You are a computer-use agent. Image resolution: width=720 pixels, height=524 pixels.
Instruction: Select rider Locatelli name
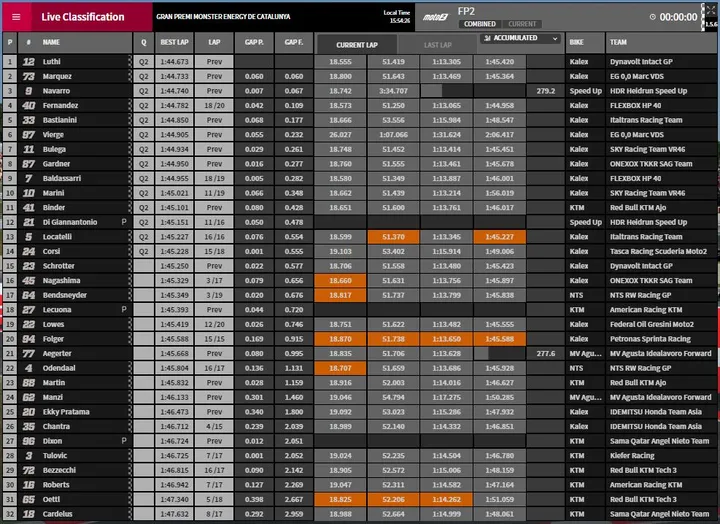tap(57, 237)
